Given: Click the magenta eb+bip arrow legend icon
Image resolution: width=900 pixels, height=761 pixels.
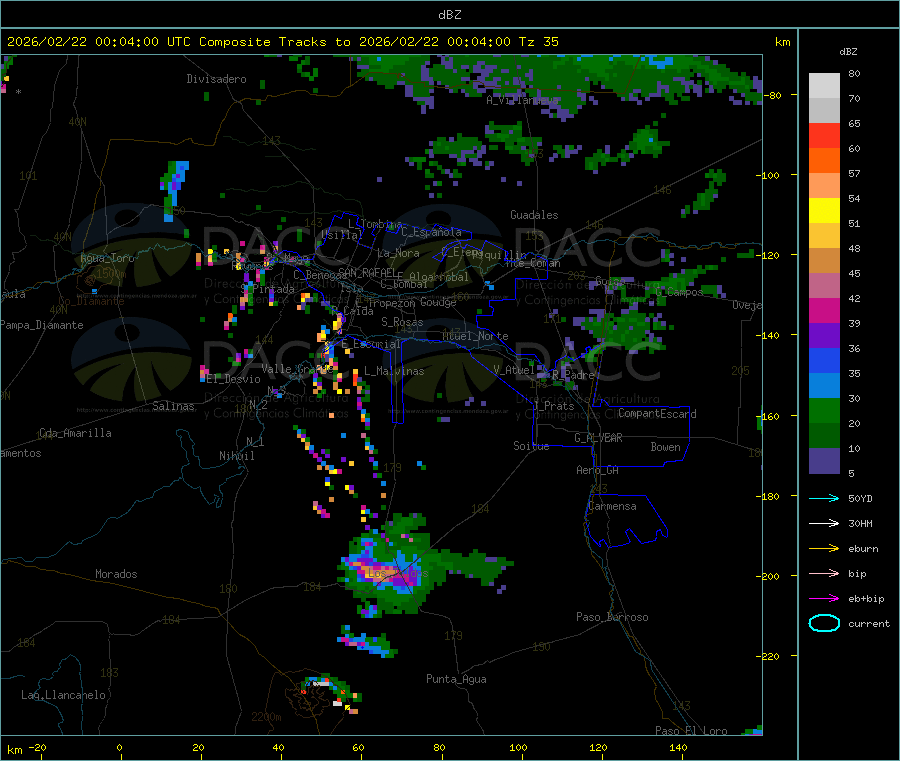Looking at the screenshot, I should 824,599.
